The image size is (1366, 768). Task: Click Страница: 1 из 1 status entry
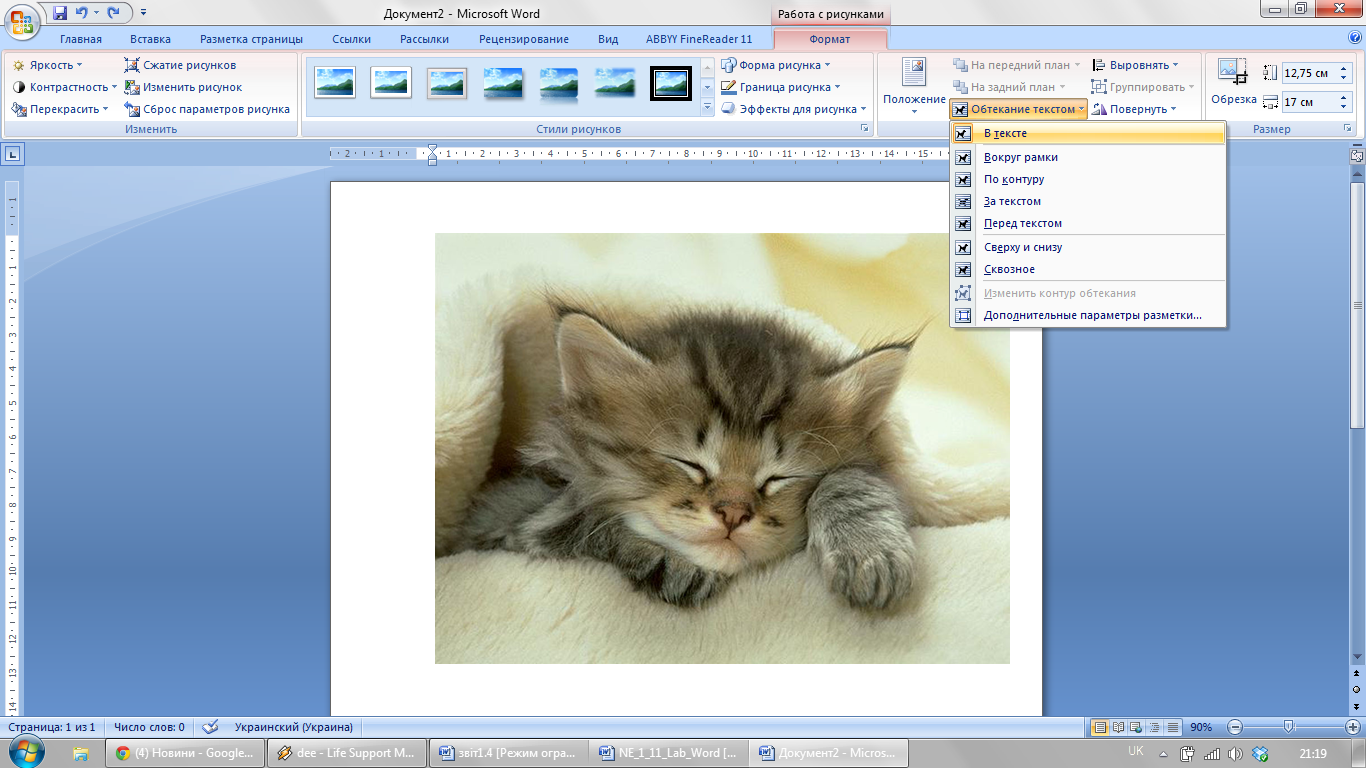tap(52, 727)
